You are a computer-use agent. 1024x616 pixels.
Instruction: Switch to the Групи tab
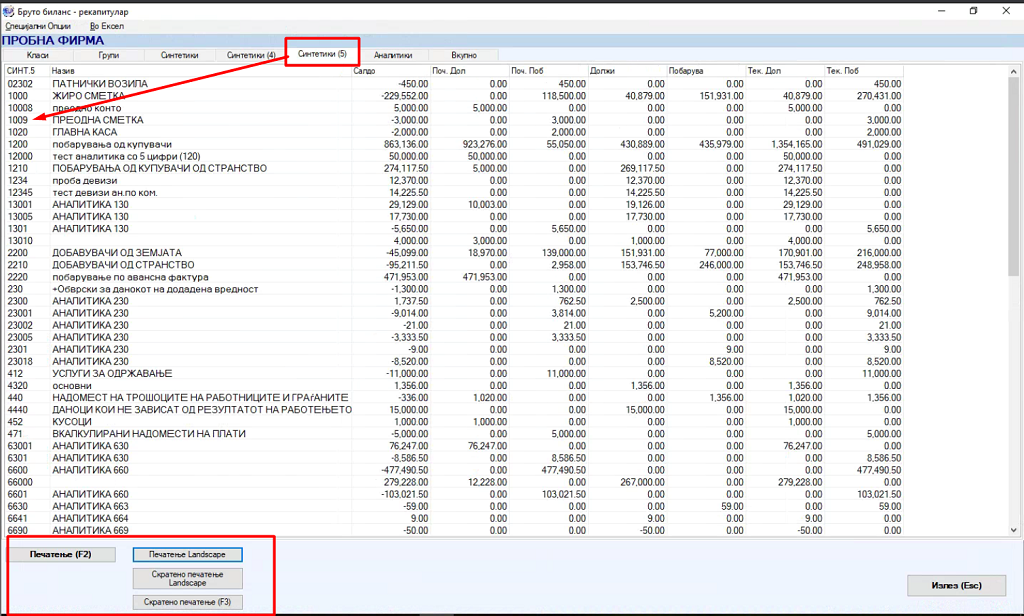point(108,55)
